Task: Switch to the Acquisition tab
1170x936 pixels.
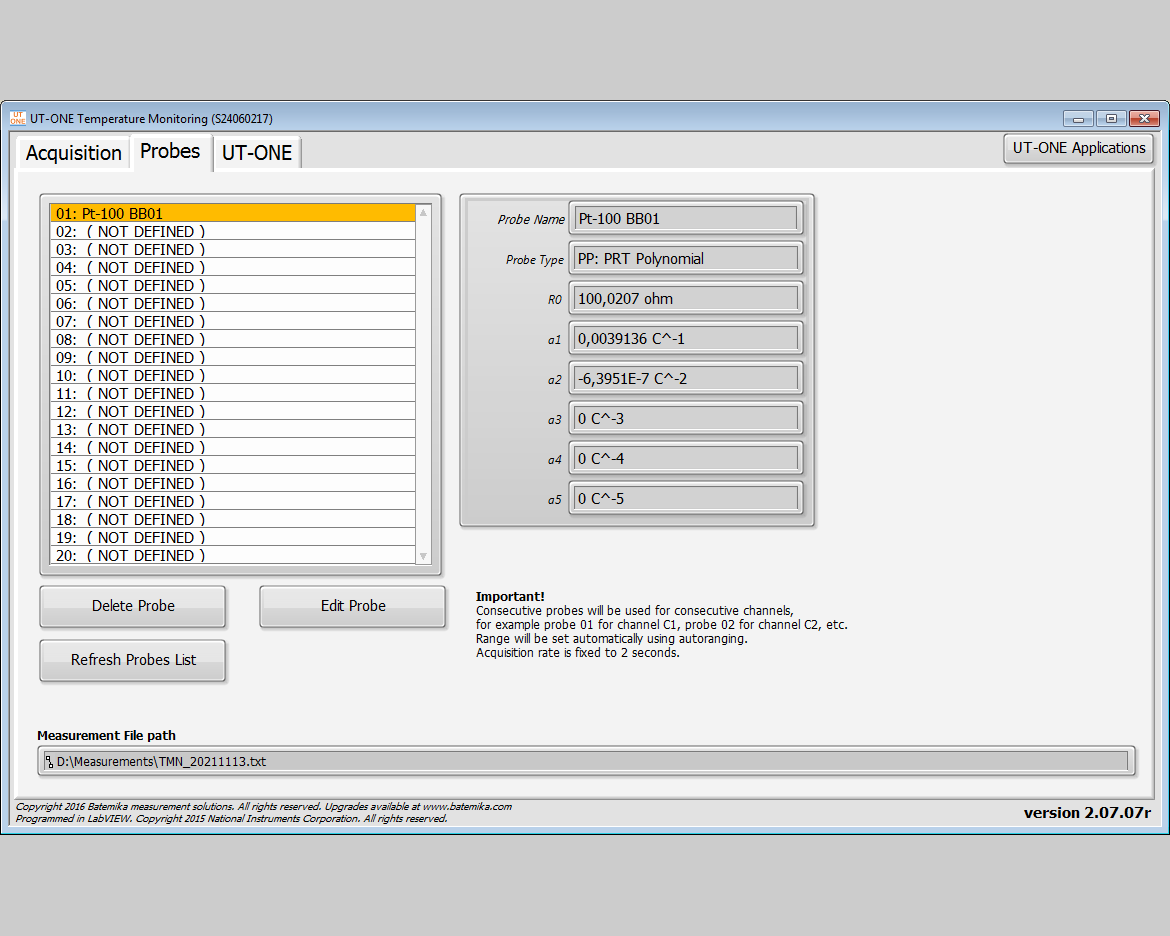Action: (x=72, y=152)
